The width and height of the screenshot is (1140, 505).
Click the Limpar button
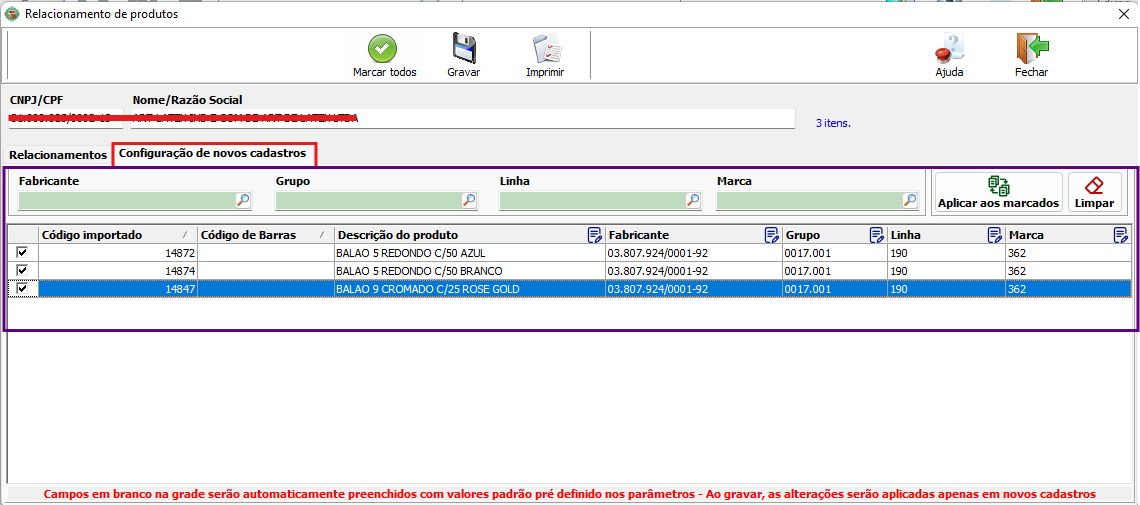[1094, 193]
